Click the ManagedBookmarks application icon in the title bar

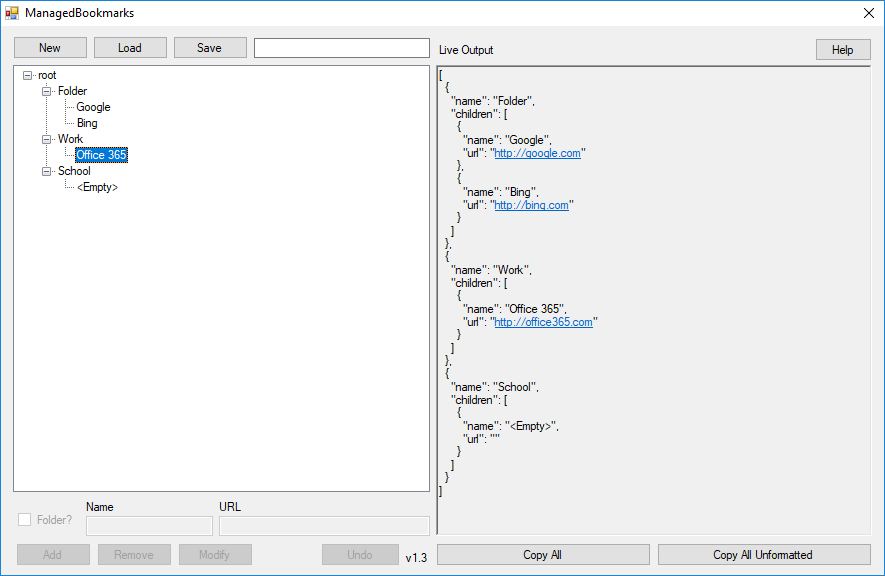[x=12, y=12]
